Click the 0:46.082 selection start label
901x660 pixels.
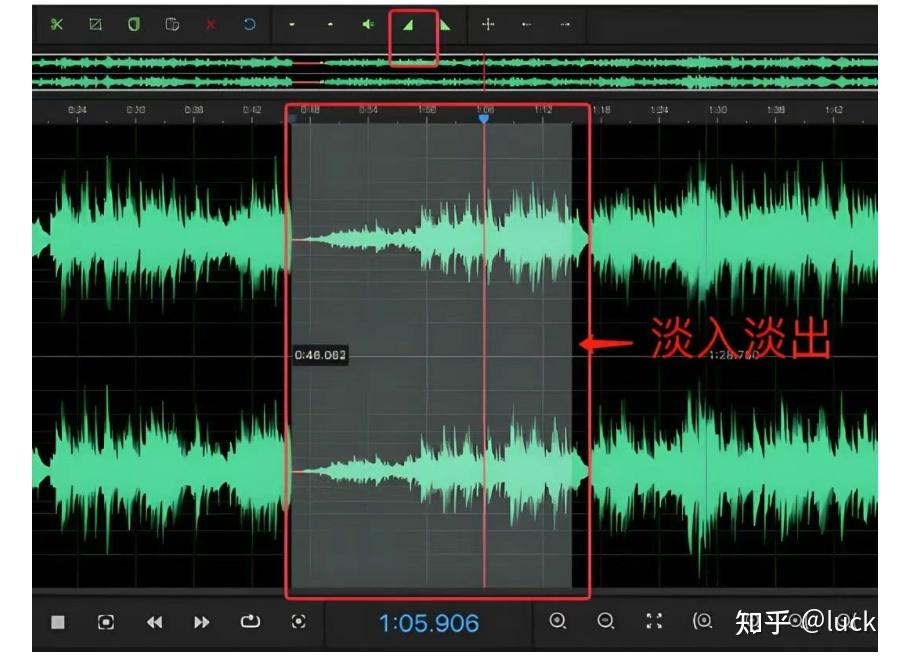pos(321,355)
